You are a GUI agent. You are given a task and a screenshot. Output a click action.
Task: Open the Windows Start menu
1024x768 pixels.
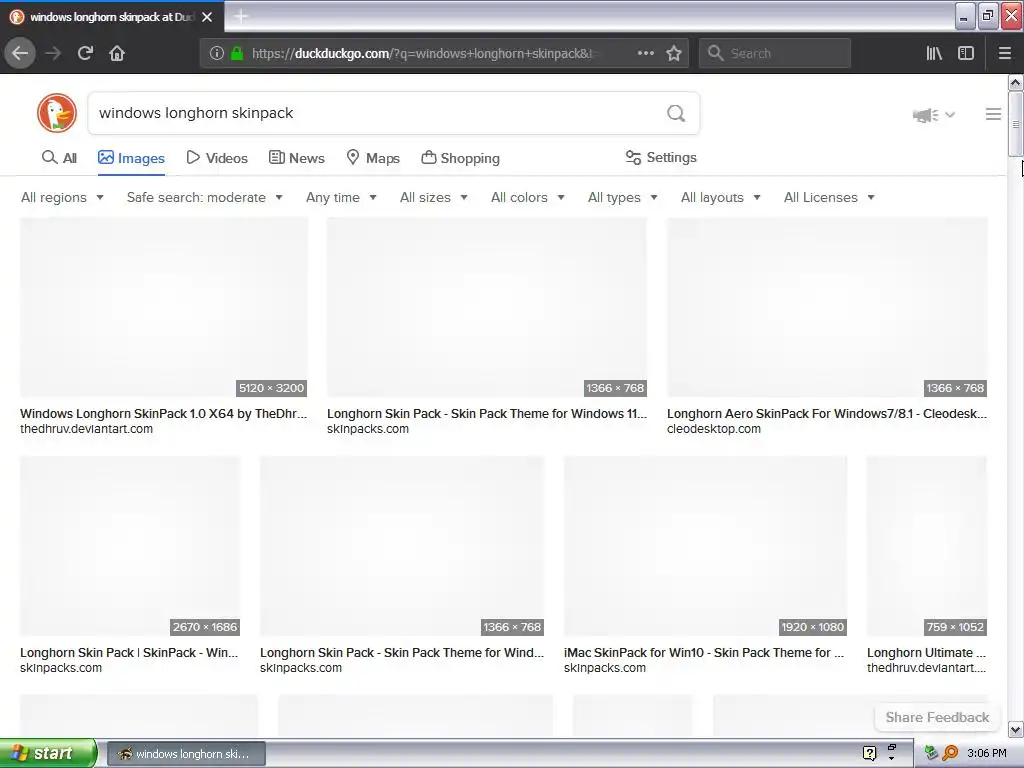[x=48, y=753]
